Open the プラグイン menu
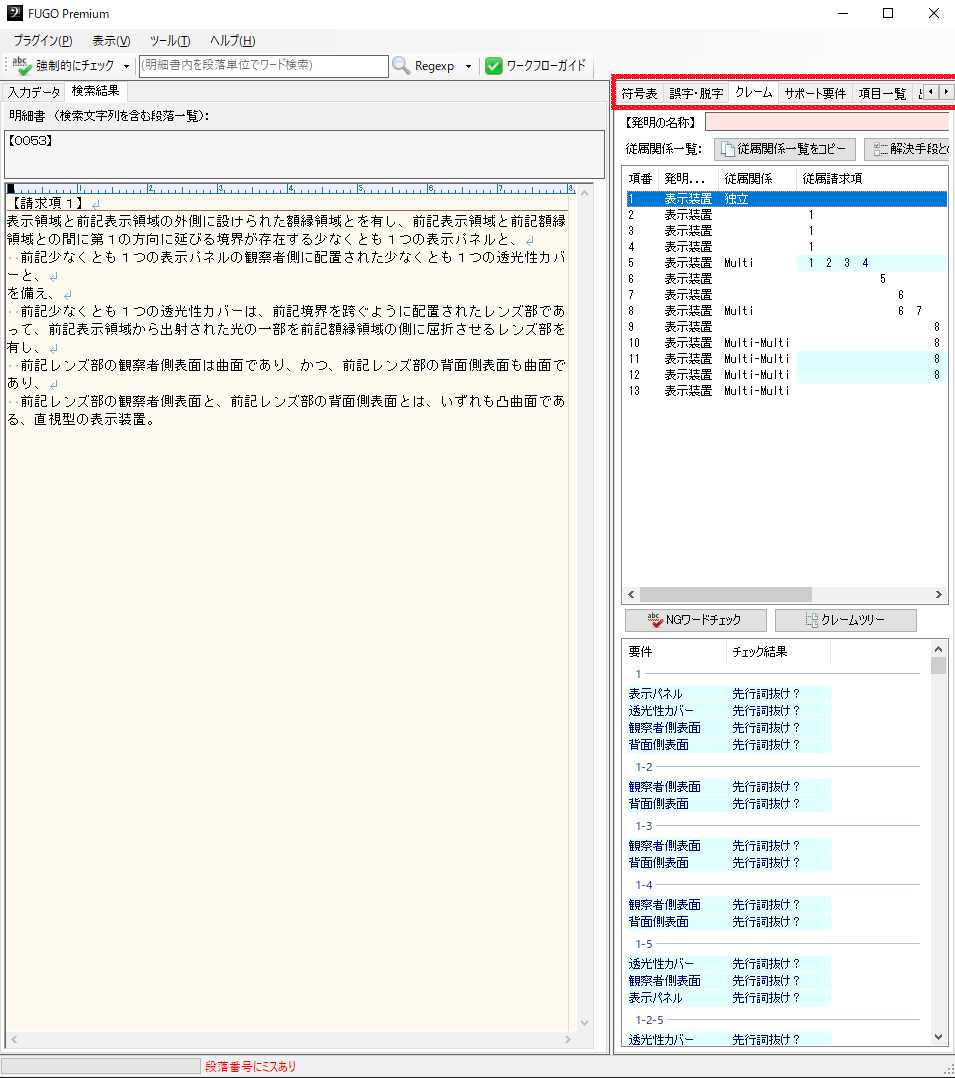955x1078 pixels. (42, 41)
